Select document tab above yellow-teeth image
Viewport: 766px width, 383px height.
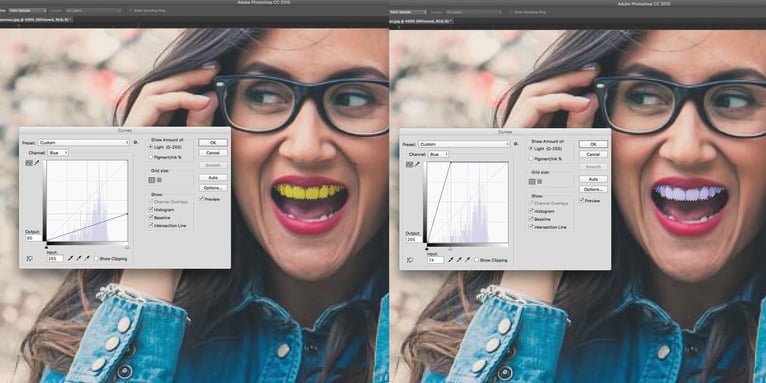click(x=36, y=20)
